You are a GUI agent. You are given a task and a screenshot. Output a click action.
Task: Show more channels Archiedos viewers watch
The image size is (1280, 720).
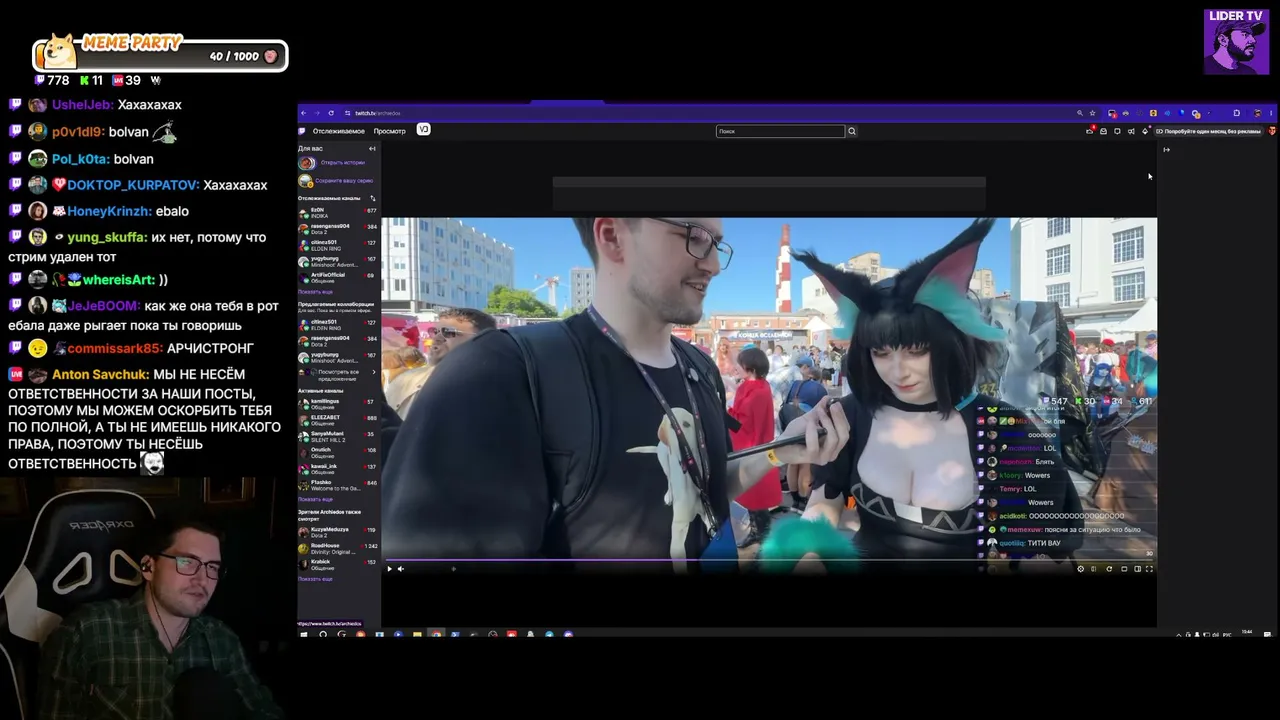315,579
